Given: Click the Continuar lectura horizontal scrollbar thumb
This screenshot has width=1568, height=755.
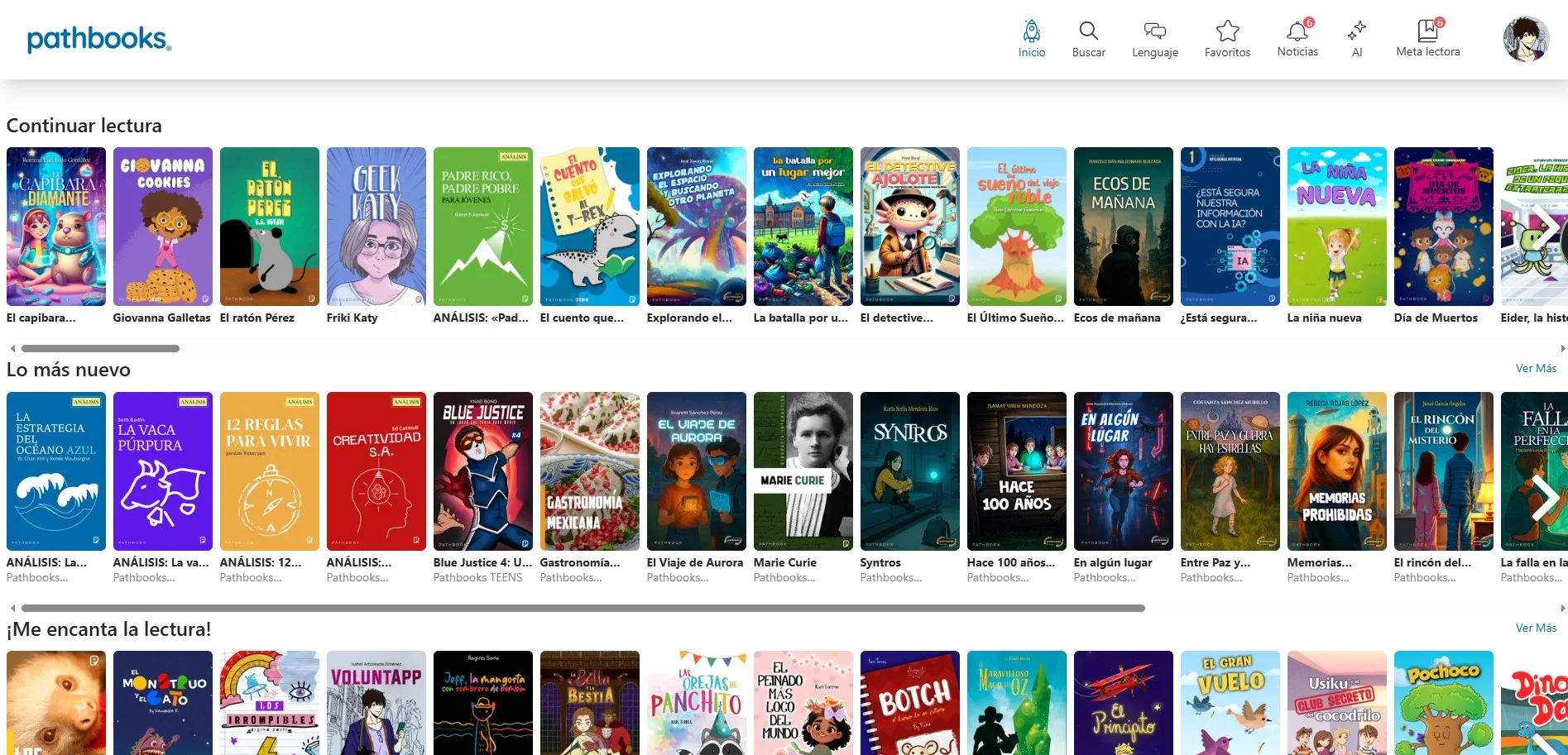Looking at the screenshot, I should point(100,348).
